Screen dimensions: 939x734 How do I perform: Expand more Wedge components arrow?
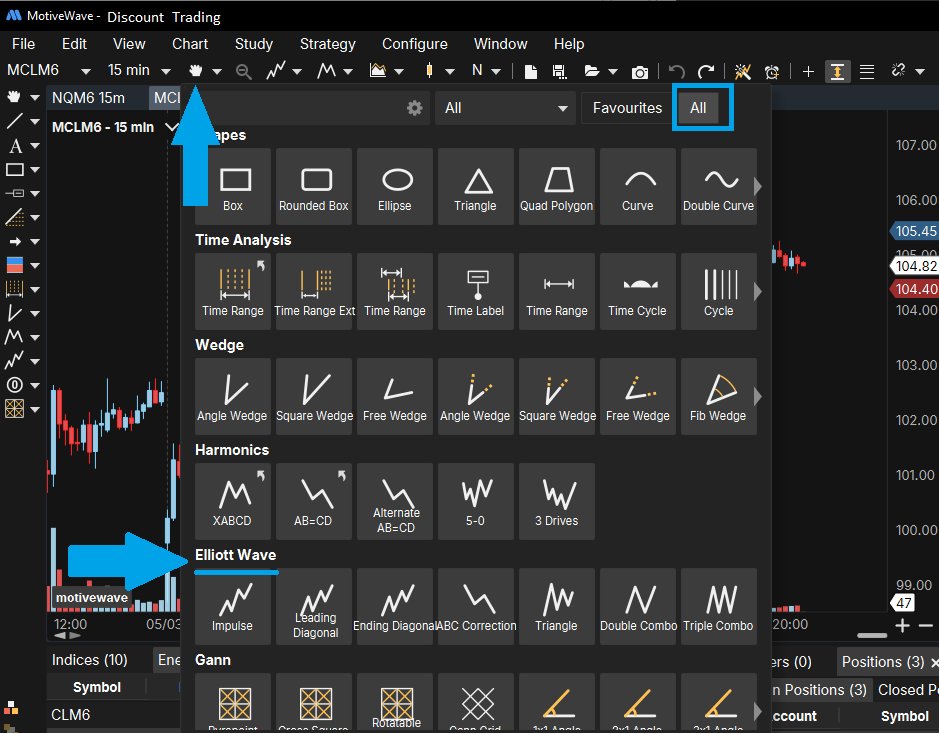tap(758, 396)
